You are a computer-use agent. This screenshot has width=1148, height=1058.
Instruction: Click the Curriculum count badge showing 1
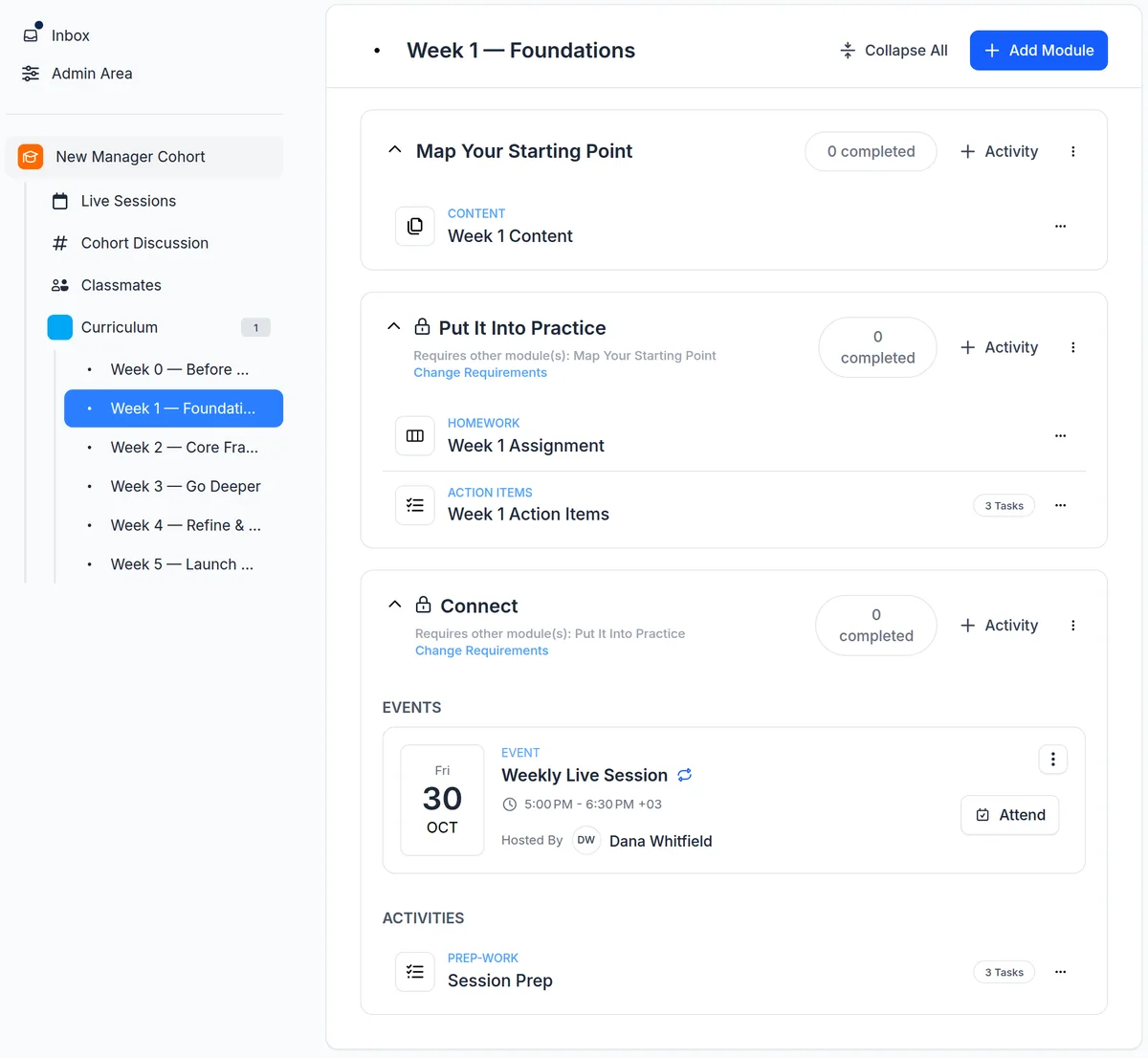click(255, 328)
